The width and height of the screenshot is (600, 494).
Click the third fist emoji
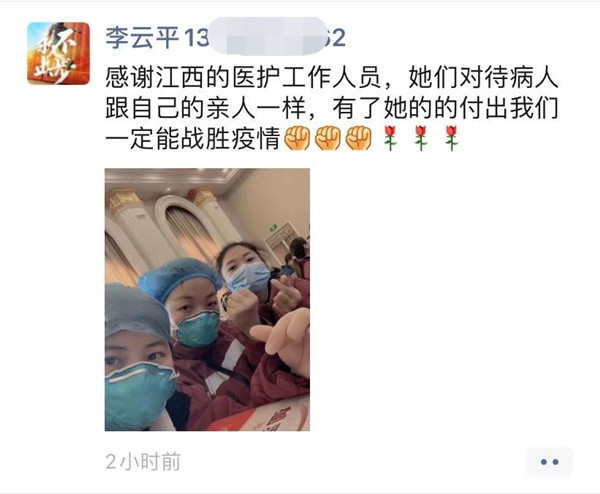(359, 138)
